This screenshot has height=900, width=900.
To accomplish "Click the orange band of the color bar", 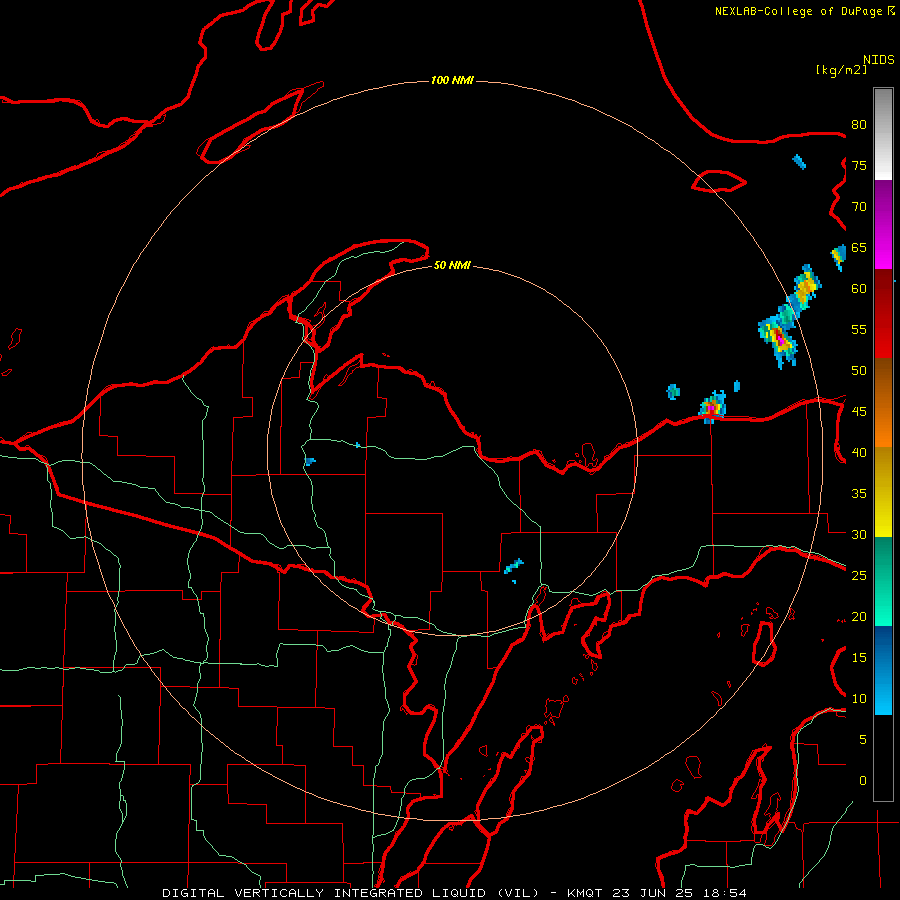I will pos(883,402).
